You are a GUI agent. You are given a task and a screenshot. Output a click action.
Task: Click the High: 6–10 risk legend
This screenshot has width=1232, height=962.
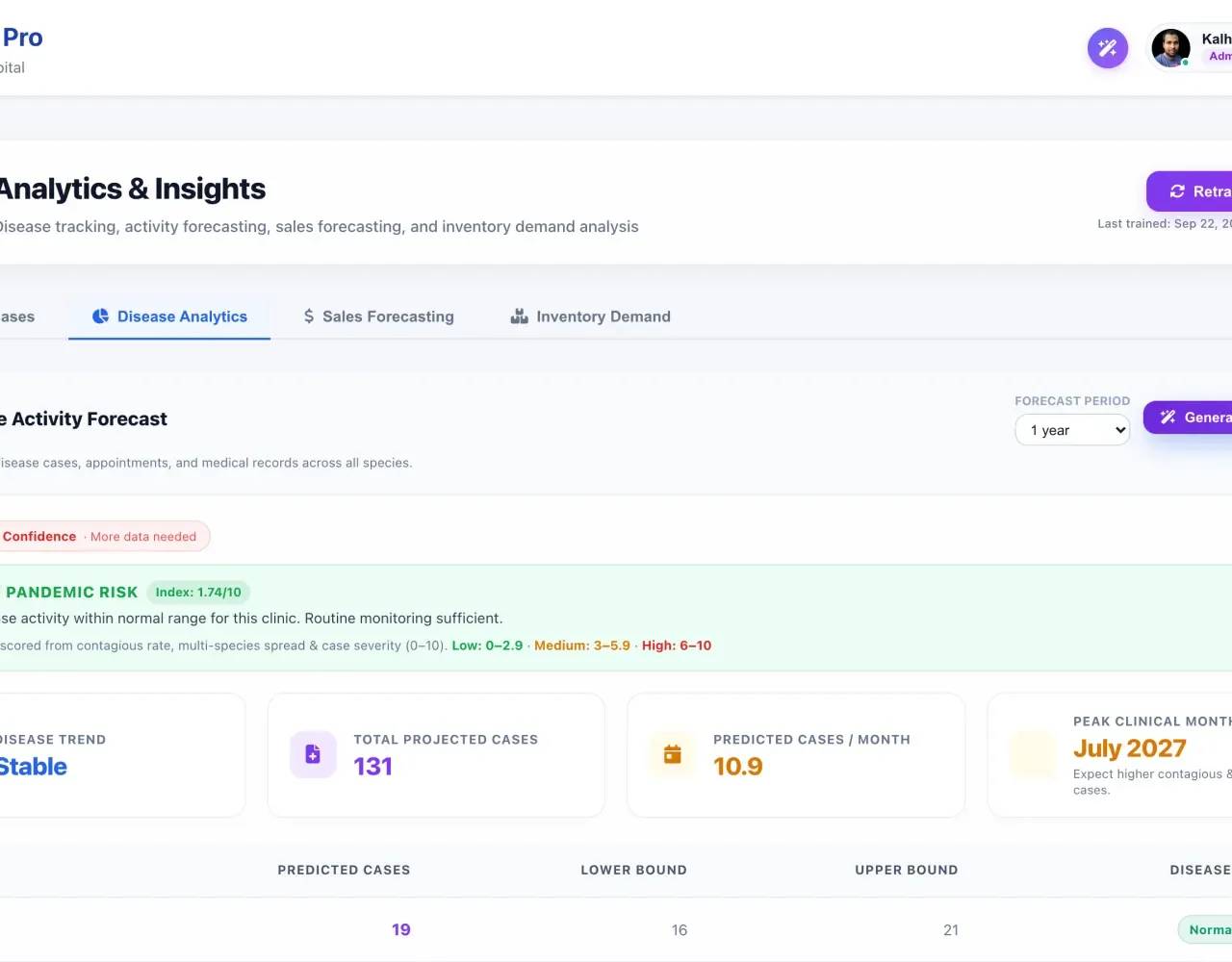(677, 646)
